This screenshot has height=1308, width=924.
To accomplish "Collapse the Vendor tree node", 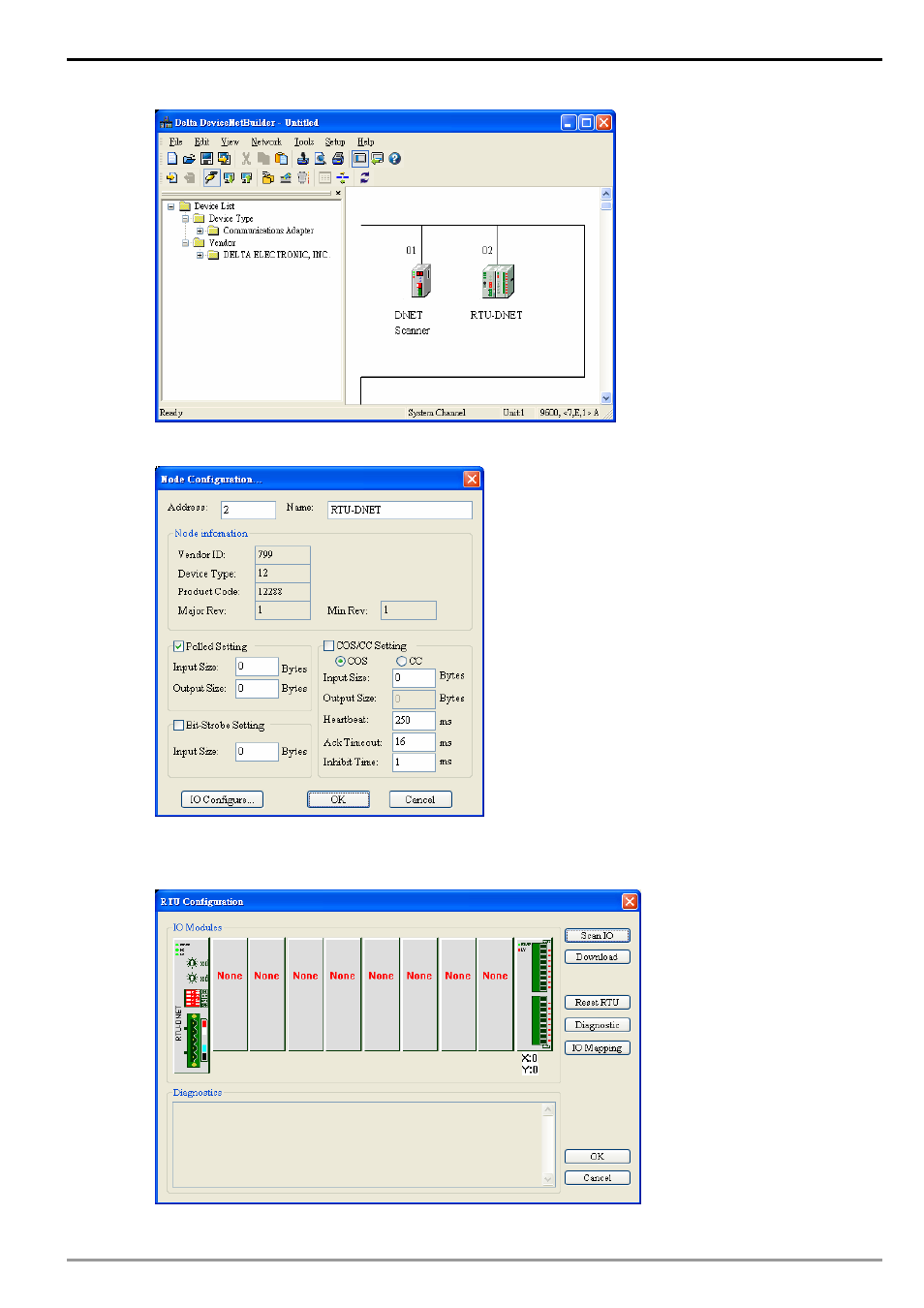I will [x=185, y=243].
